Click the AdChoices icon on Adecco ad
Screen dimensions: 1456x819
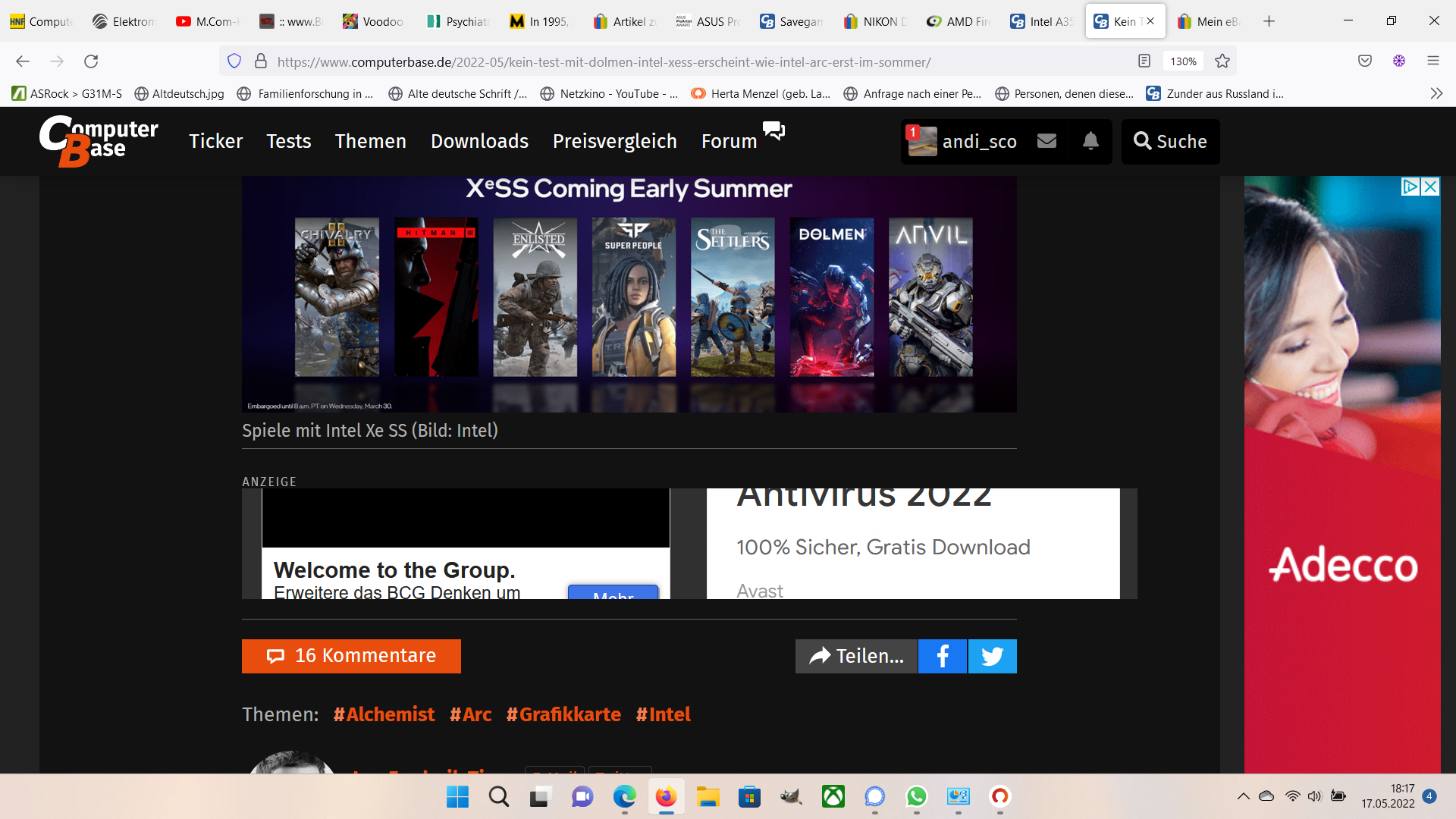[x=1410, y=187]
